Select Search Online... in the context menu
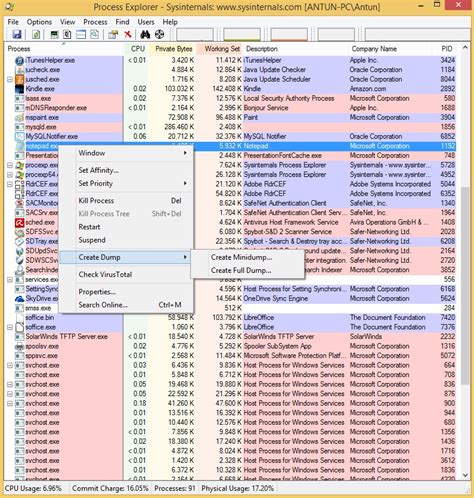Image resolution: width=474 pixels, height=498 pixels. pos(126,305)
